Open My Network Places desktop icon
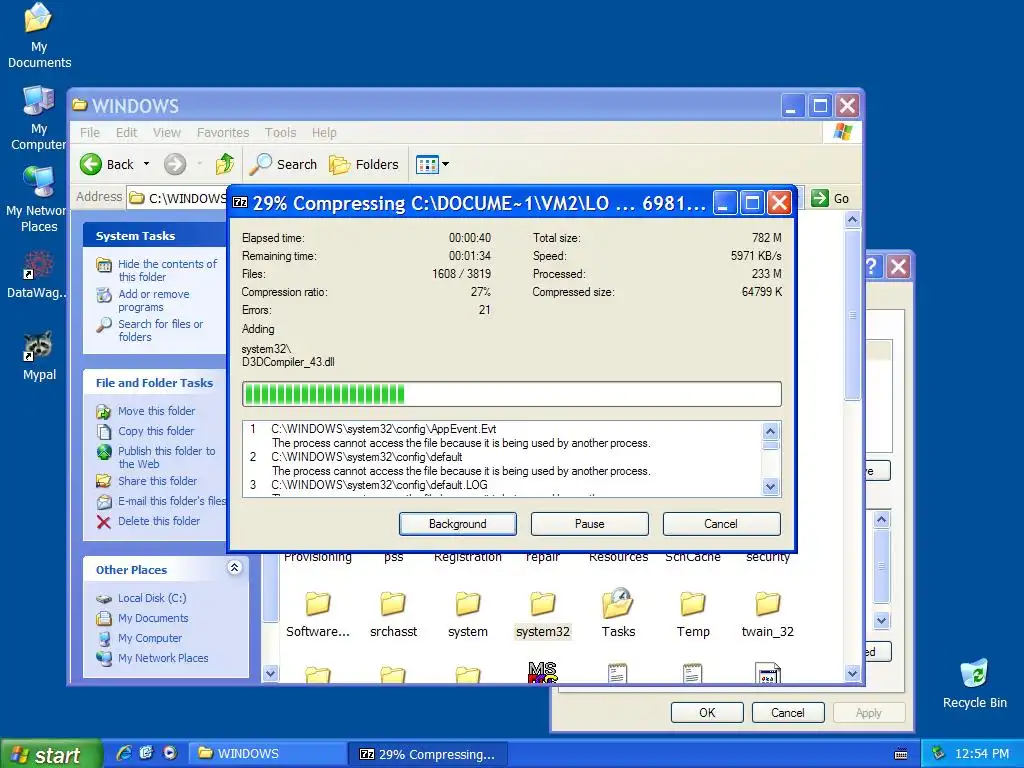This screenshot has width=1024, height=768. click(x=37, y=200)
